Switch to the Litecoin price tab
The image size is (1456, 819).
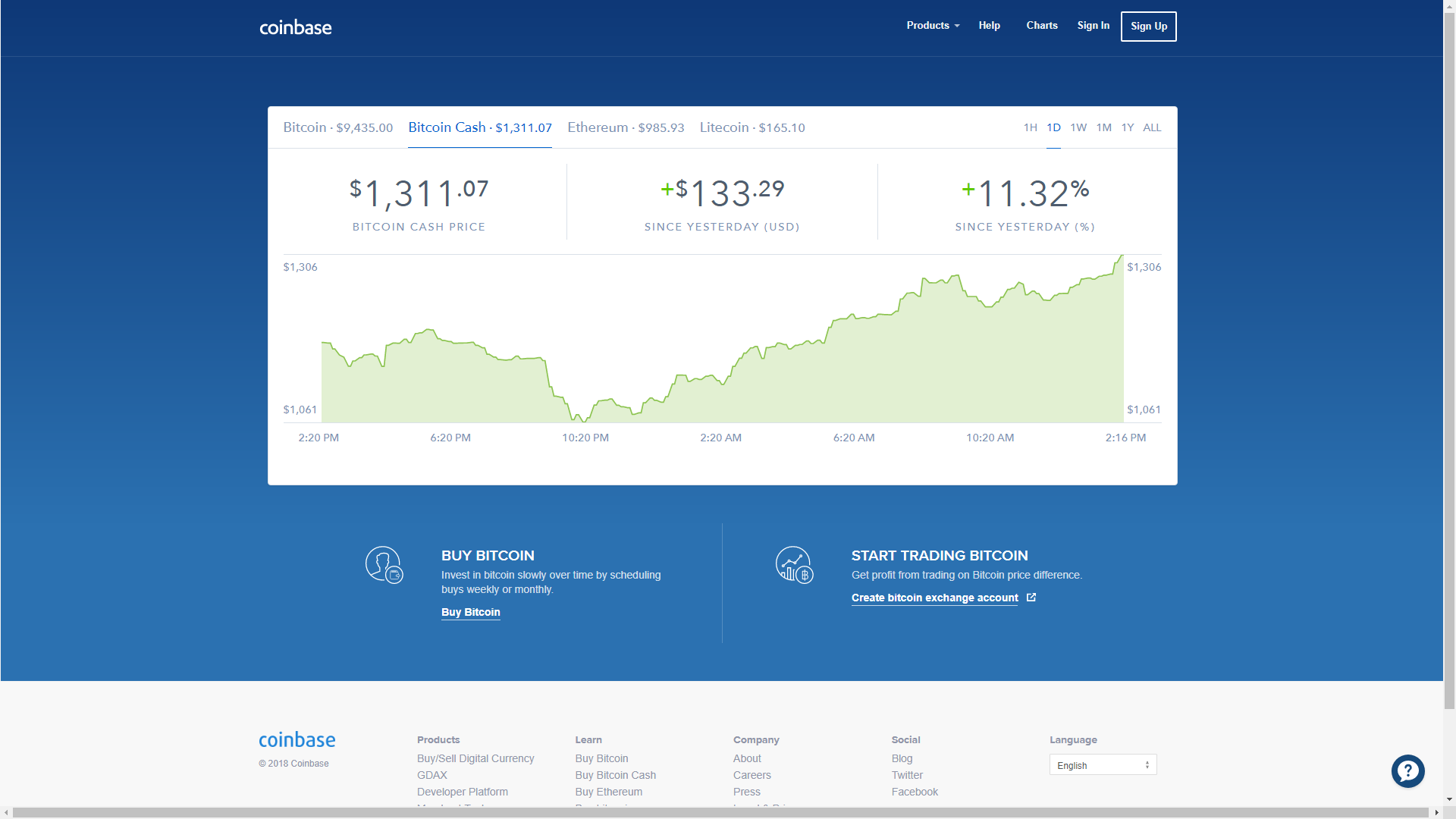point(752,127)
